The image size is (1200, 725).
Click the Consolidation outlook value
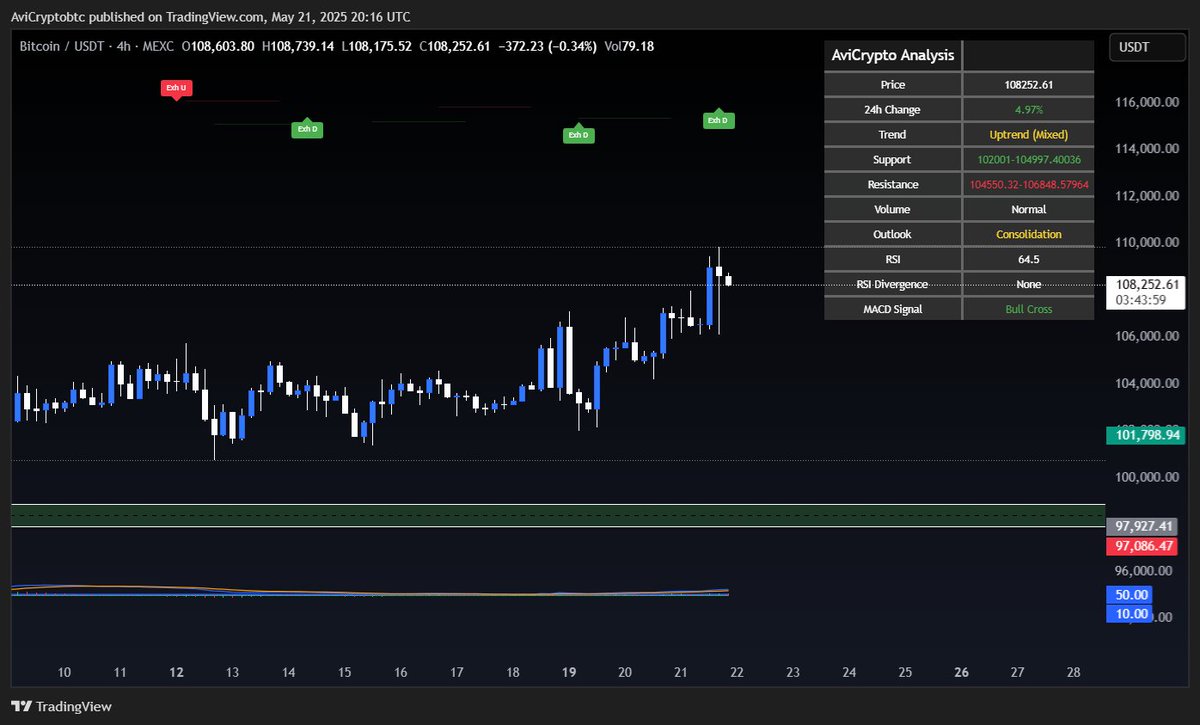pyautogui.click(x=1028, y=234)
